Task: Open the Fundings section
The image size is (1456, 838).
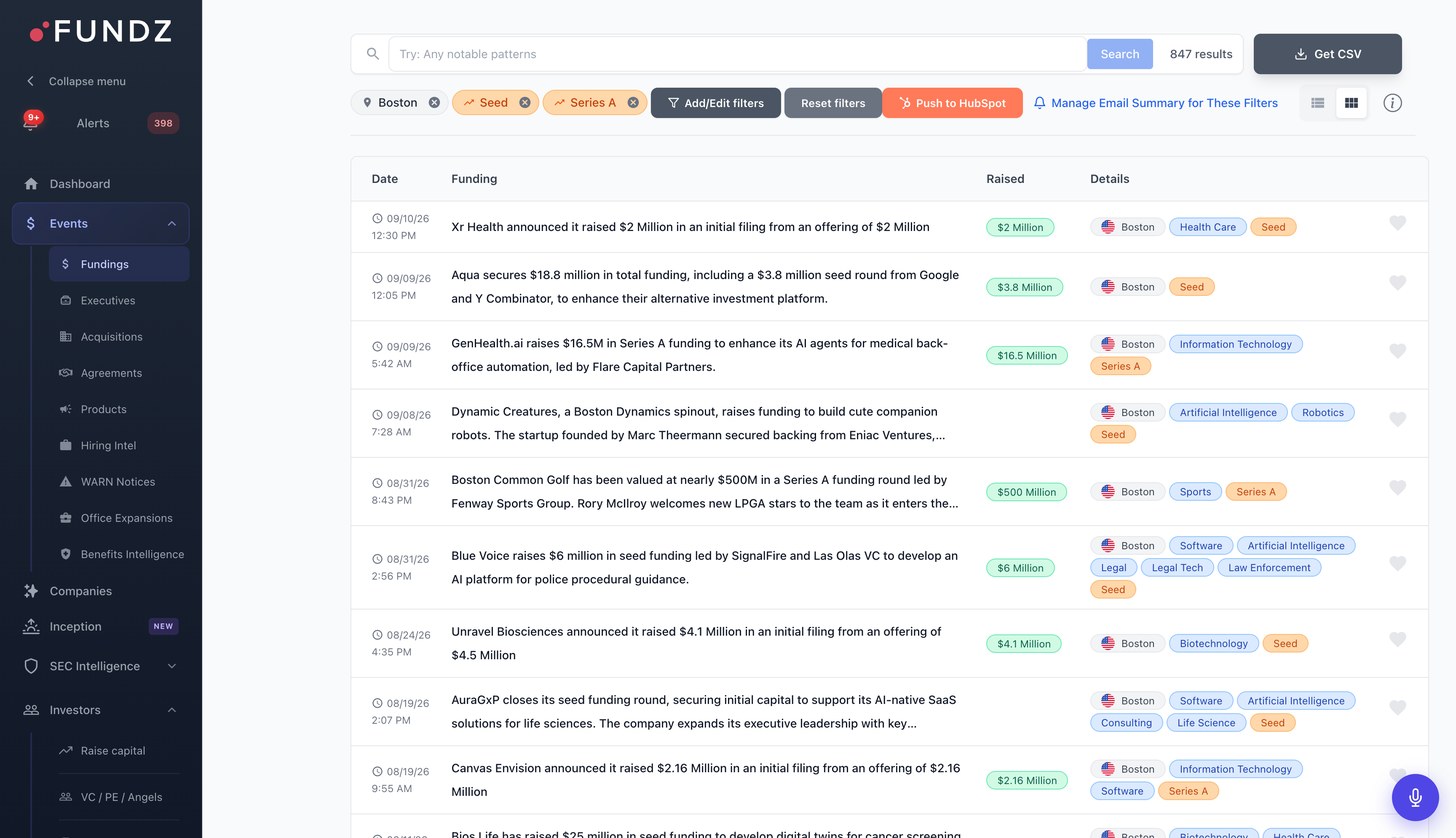Action: (x=119, y=264)
